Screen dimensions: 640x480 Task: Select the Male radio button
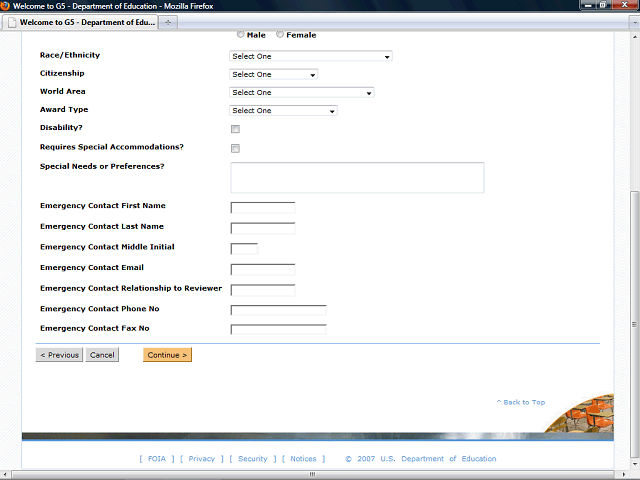click(241, 35)
